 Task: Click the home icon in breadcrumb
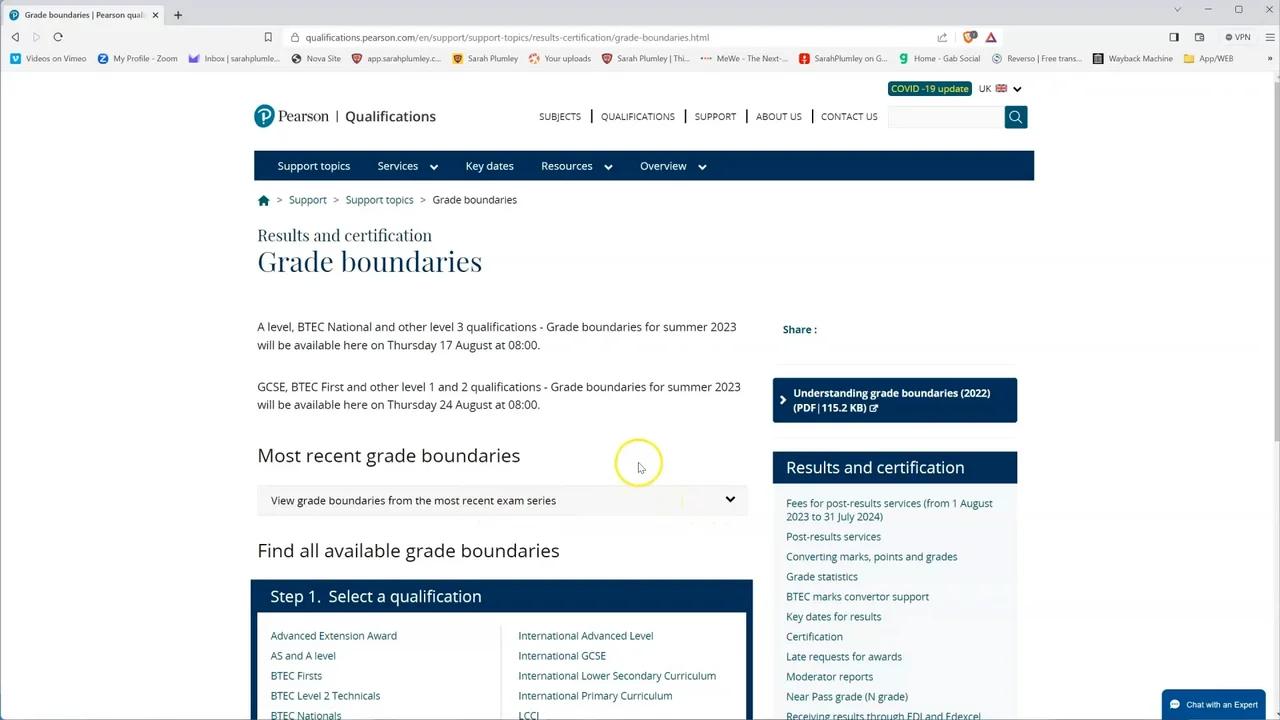(264, 200)
